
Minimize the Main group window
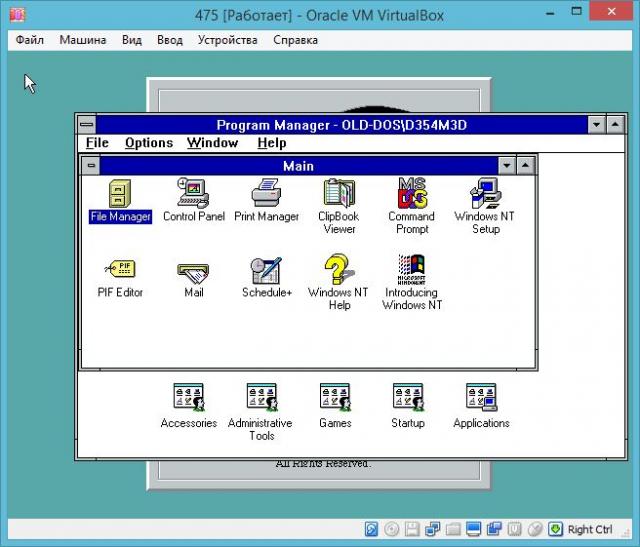pyautogui.click(x=507, y=166)
